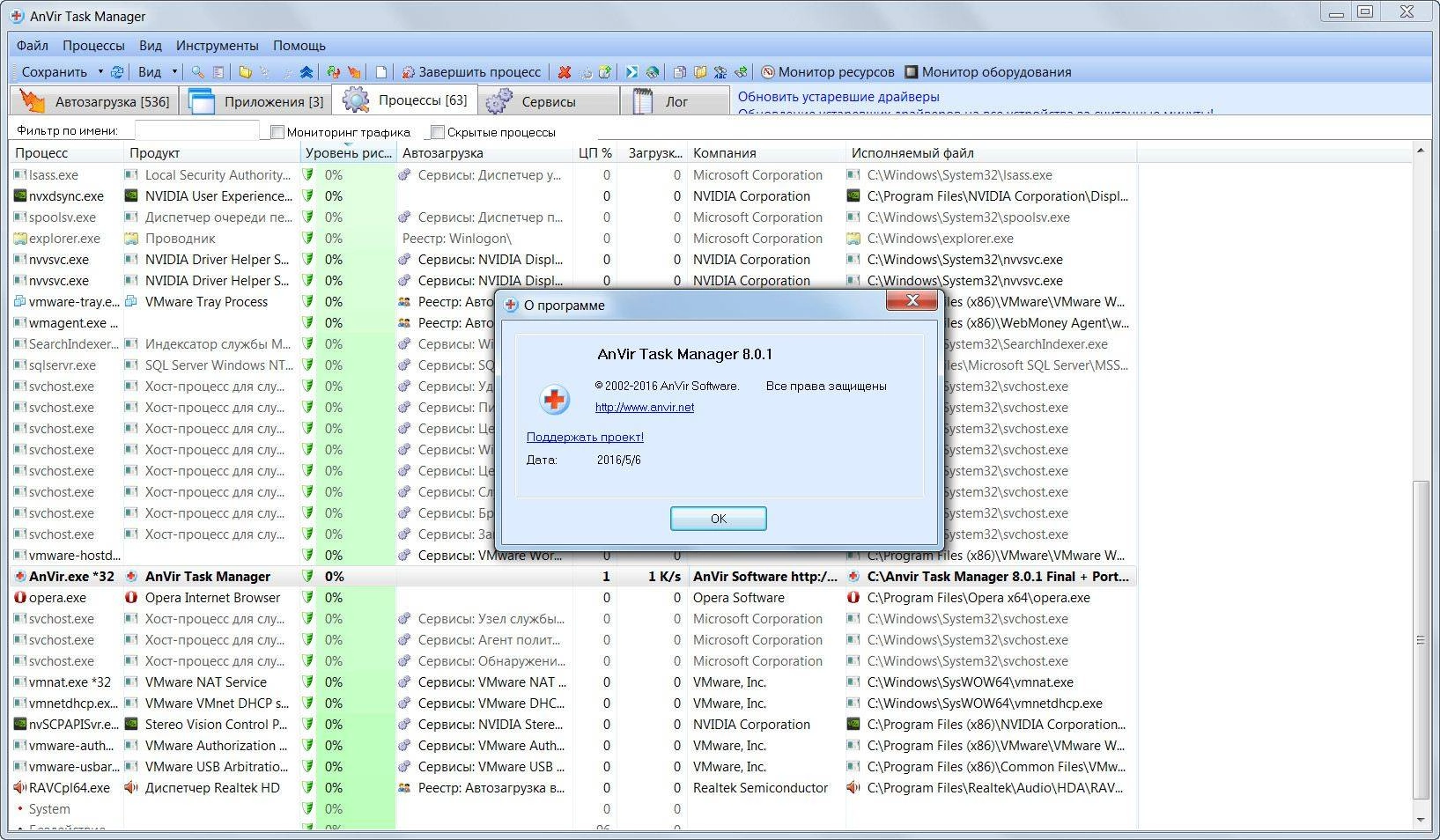
Task: Switch to the Сервисы tab
Action: pos(549,101)
